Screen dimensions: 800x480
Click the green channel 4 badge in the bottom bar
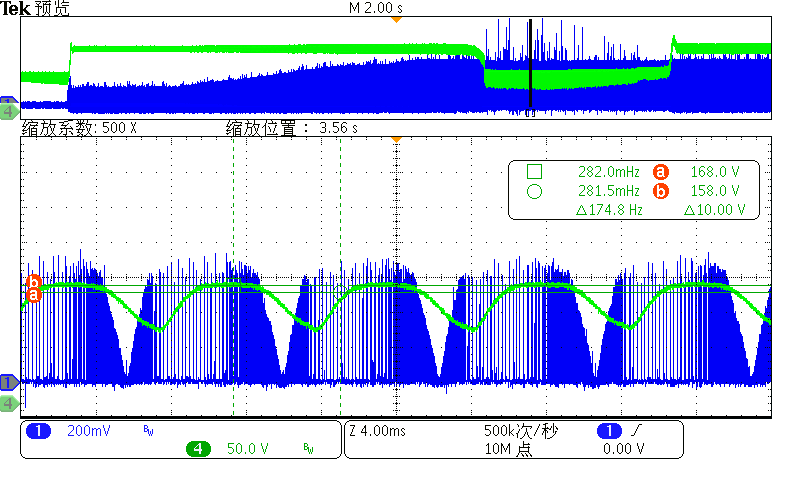point(198,449)
